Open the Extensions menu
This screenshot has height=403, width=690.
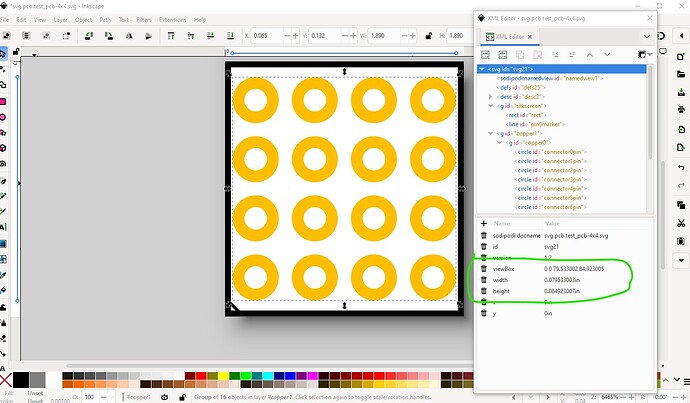pyautogui.click(x=172, y=20)
